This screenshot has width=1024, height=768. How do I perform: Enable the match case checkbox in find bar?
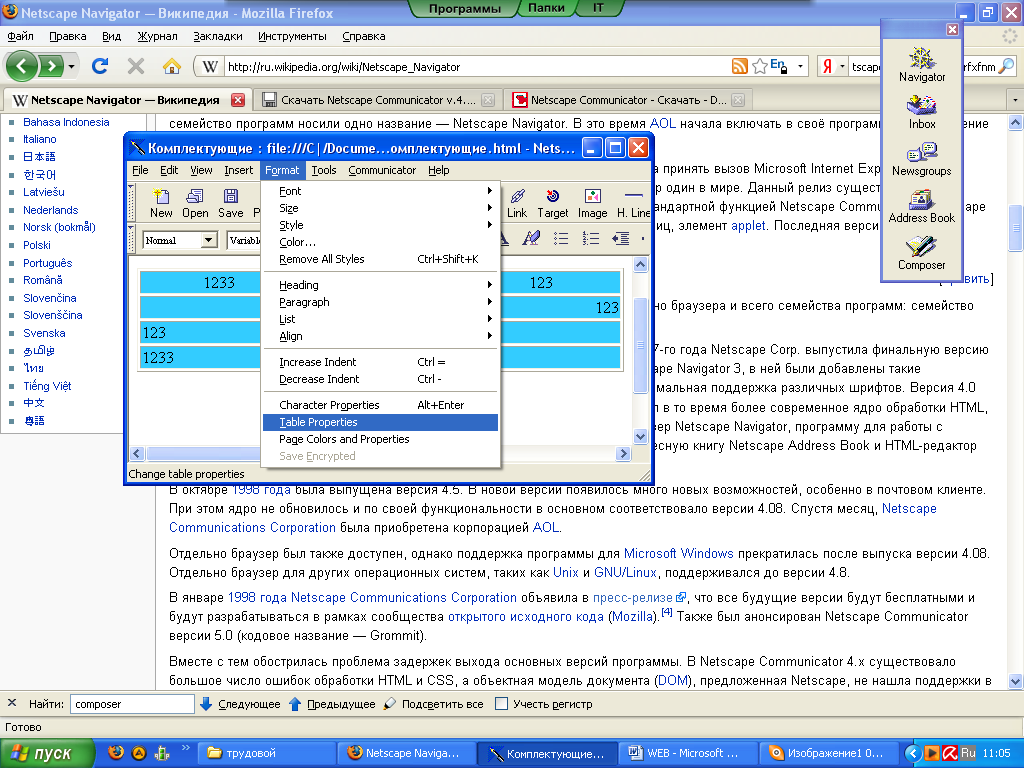click(502, 704)
